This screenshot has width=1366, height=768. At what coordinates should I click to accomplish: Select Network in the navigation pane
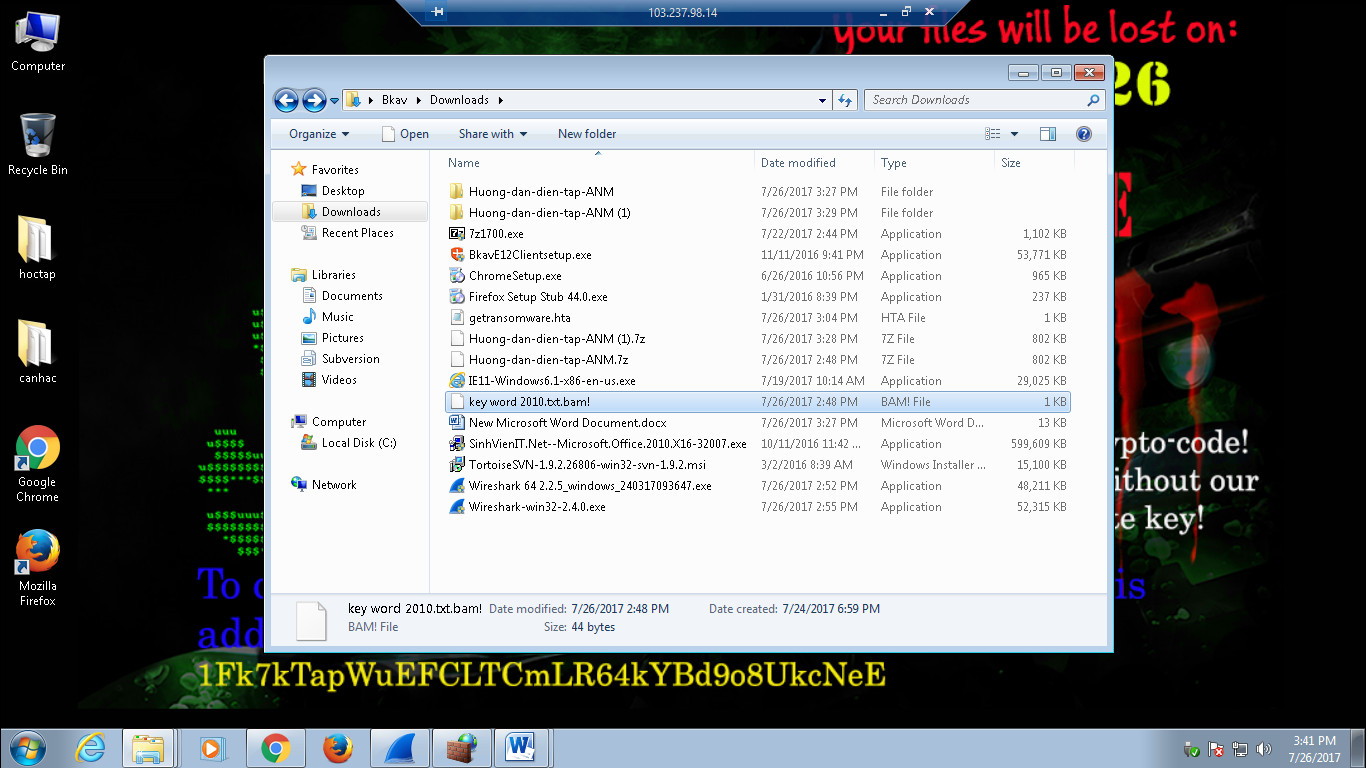pos(333,485)
